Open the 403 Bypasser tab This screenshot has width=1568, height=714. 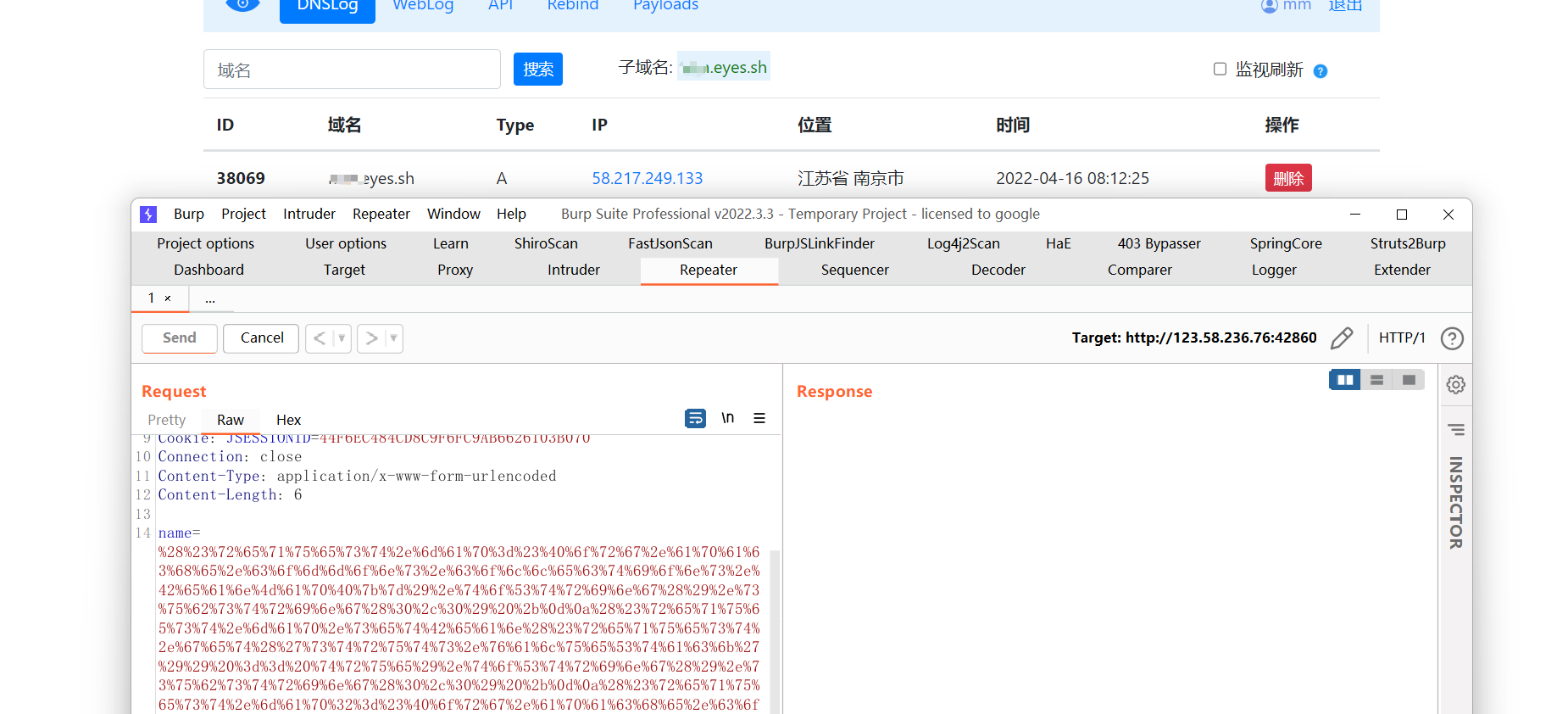pos(1159,243)
